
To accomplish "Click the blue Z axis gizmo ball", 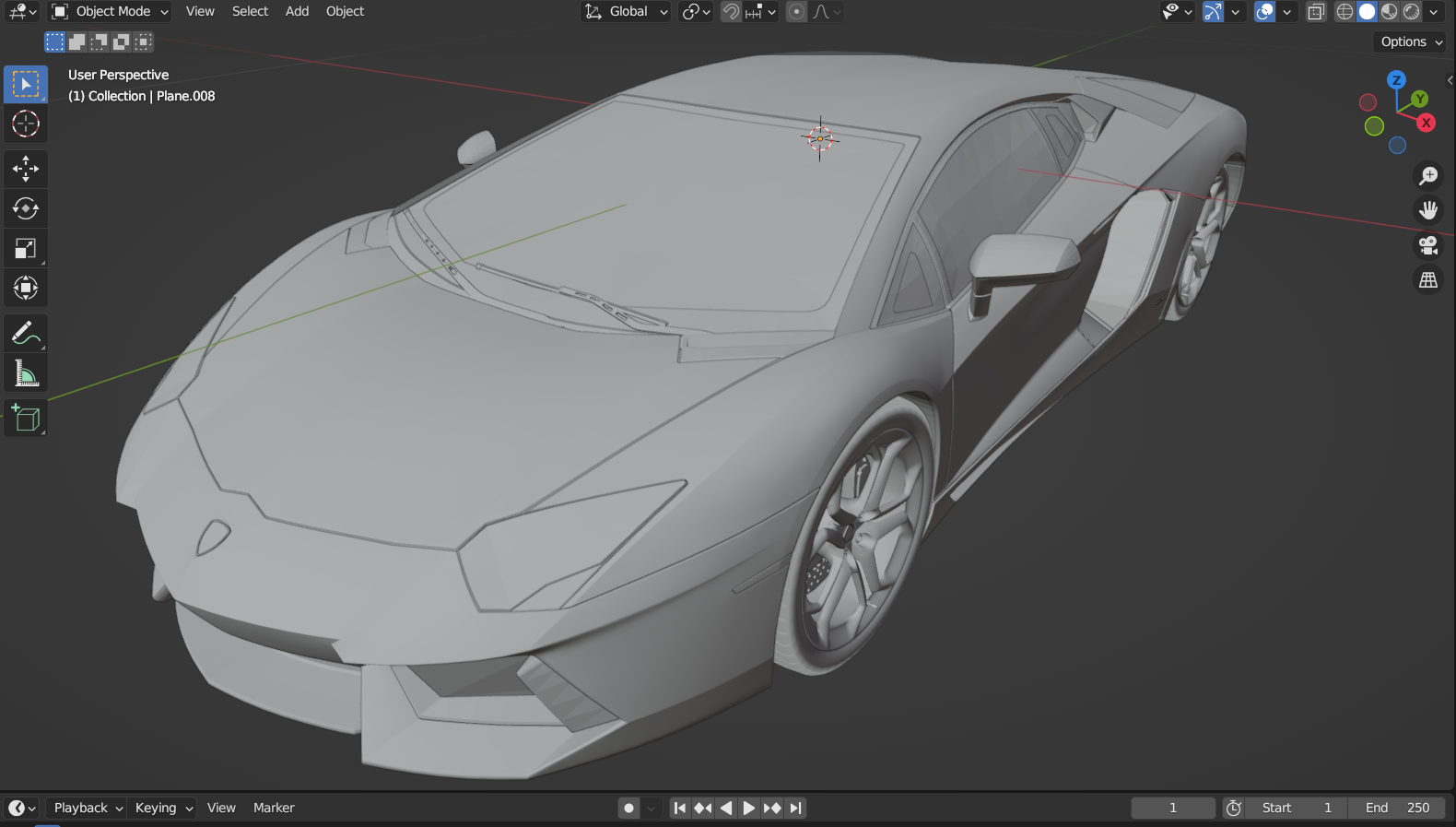I will pos(1396,80).
